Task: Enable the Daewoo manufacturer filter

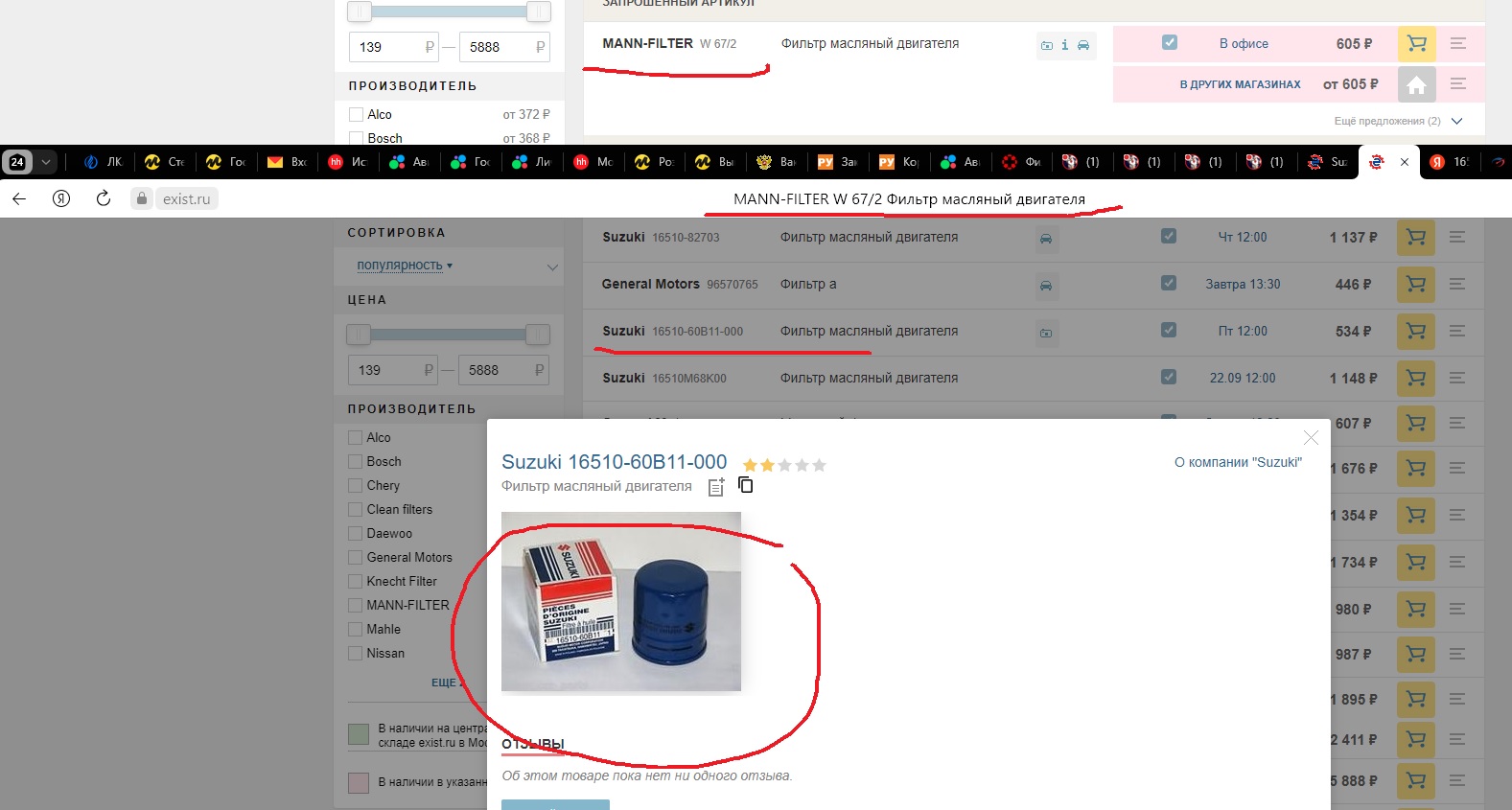Action: [356, 533]
